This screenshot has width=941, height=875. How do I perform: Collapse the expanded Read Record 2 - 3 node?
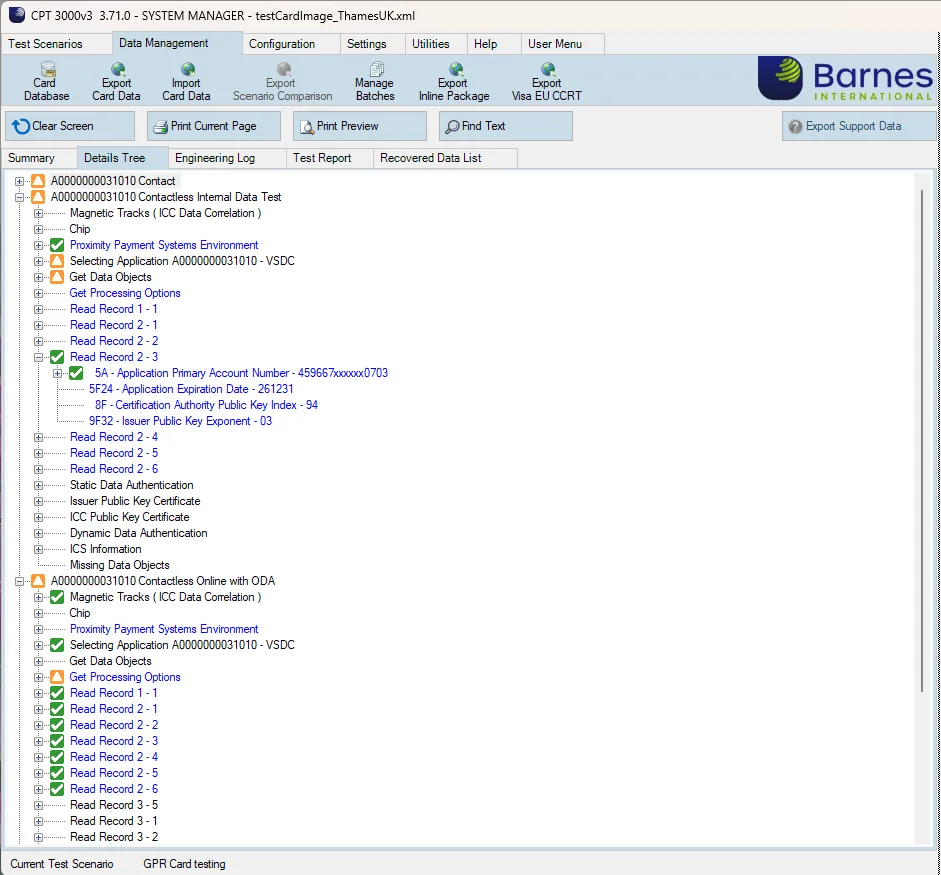pyautogui.click(x=39, y=357)
